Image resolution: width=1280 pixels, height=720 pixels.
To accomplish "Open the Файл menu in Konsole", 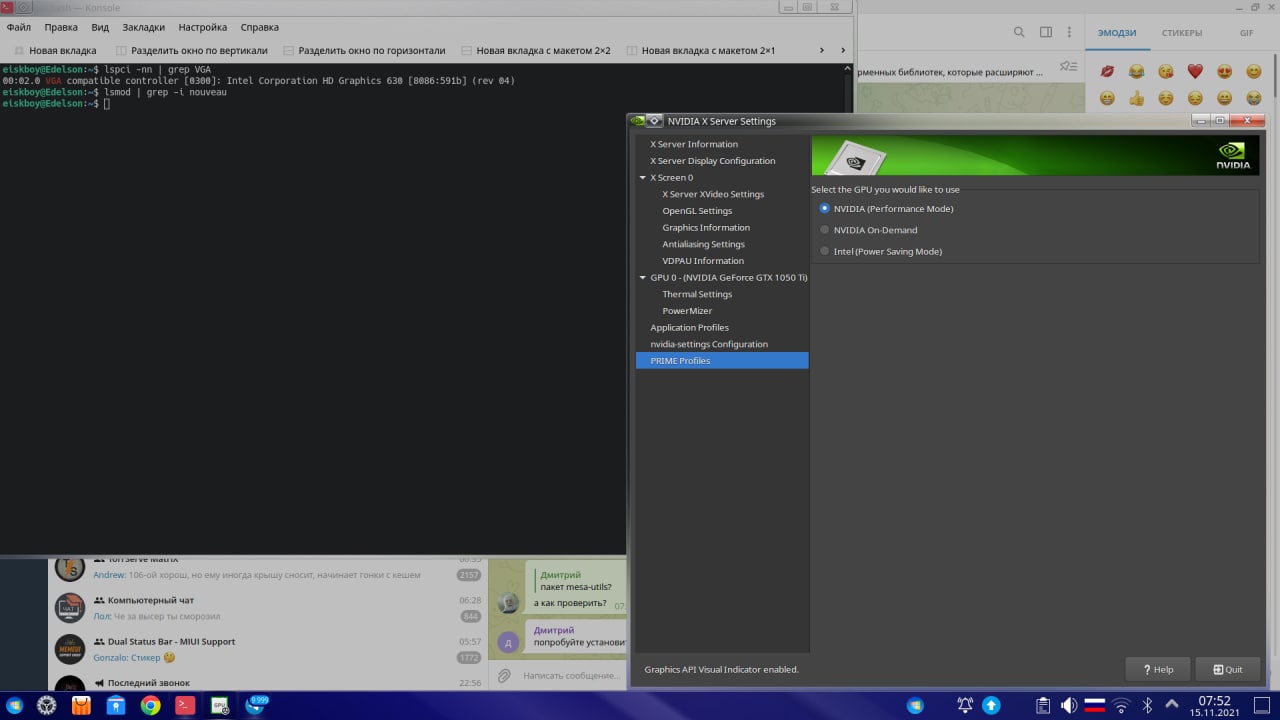I will click(x=19, y=27).
